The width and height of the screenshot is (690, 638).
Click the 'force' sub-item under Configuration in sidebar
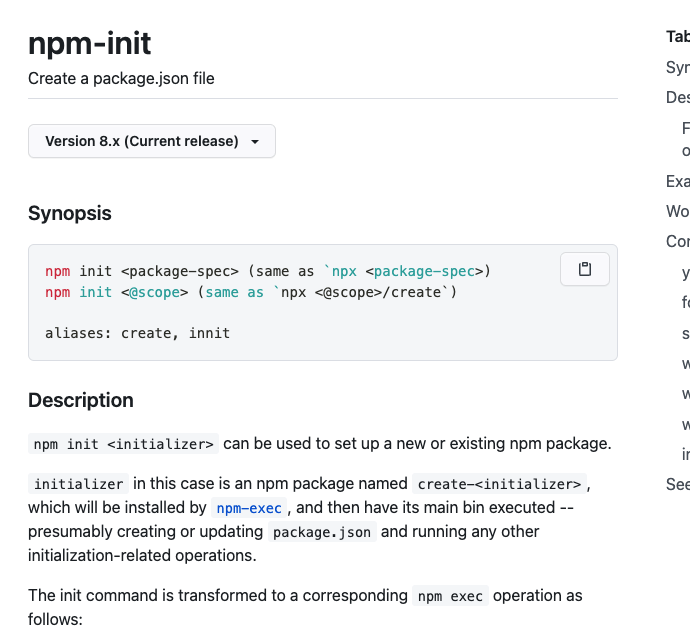coord(685,302)
